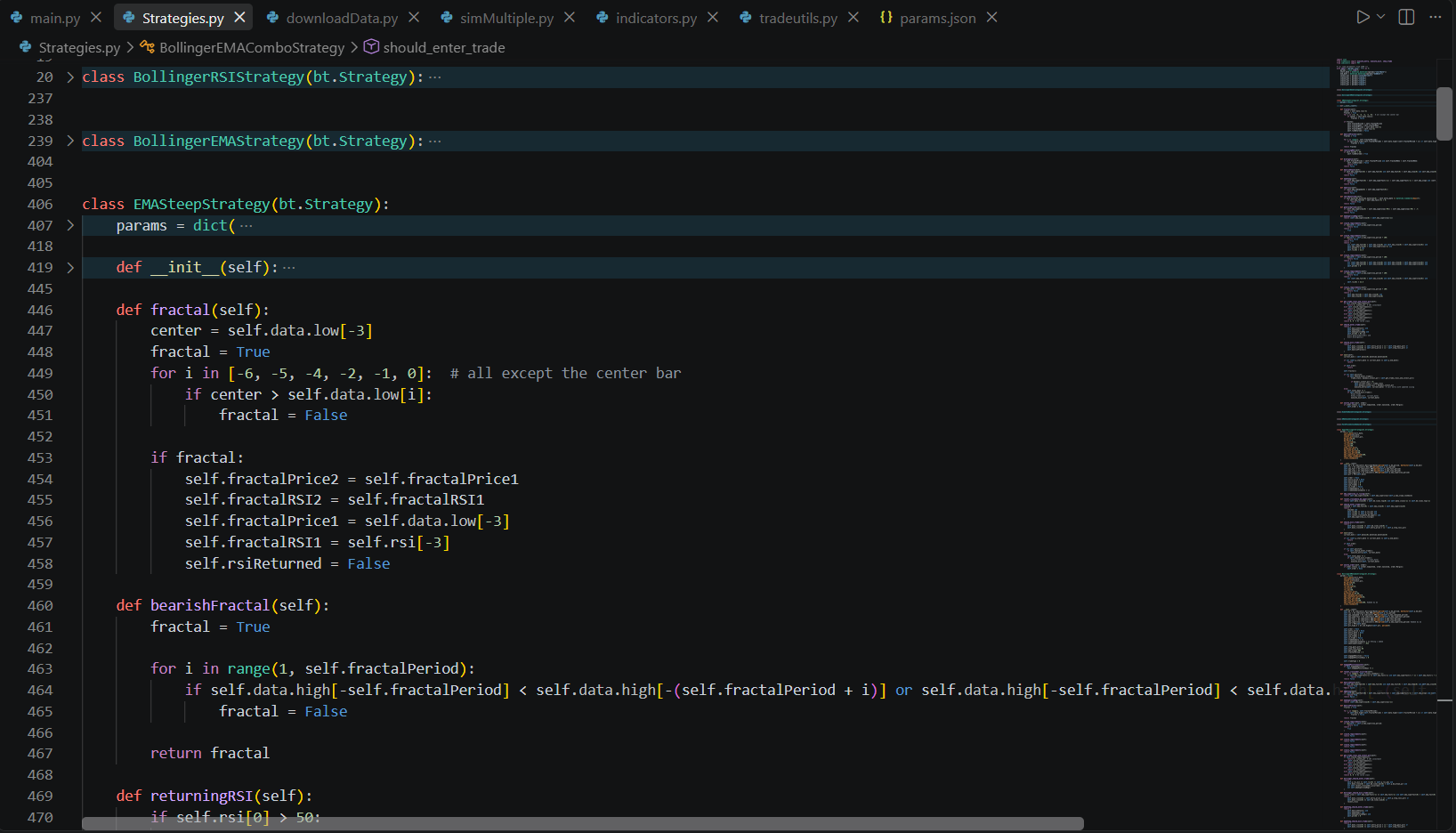This screenshot has height=833, width=1456.
Task: Click the ellipsis after params = dict(
Action: coord(247,225)
